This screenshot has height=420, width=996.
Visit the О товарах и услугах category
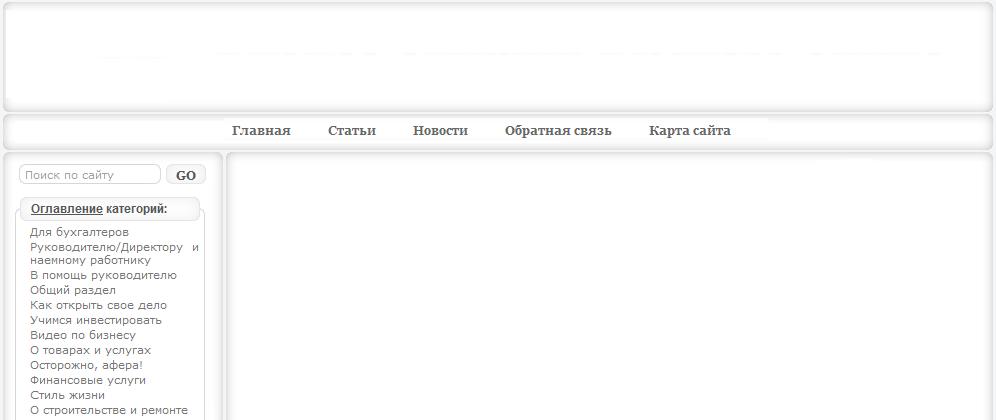(x=90, y=350)
